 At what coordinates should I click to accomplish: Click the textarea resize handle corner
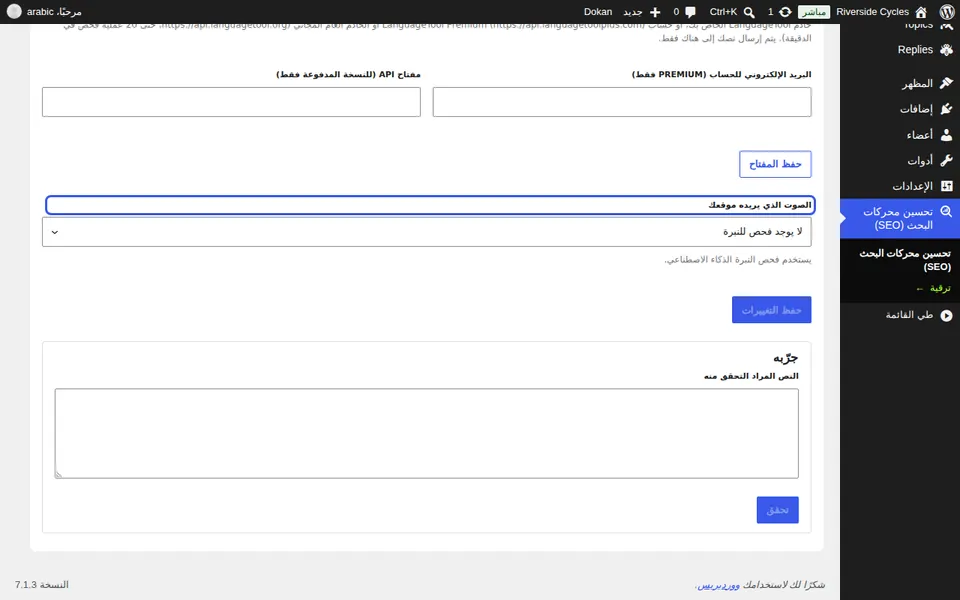point(58,474)
